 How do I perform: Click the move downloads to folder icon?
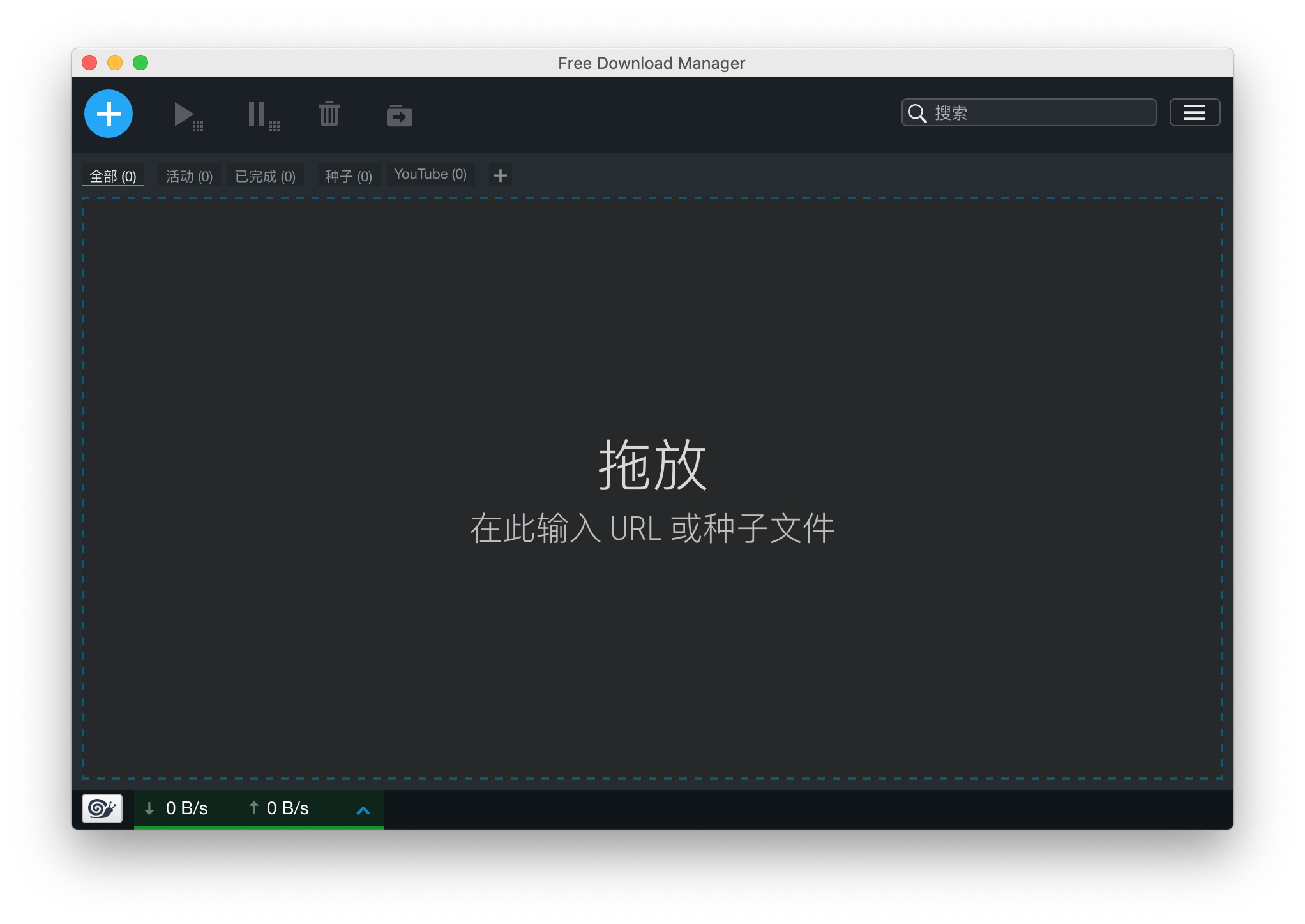(399, 115)
